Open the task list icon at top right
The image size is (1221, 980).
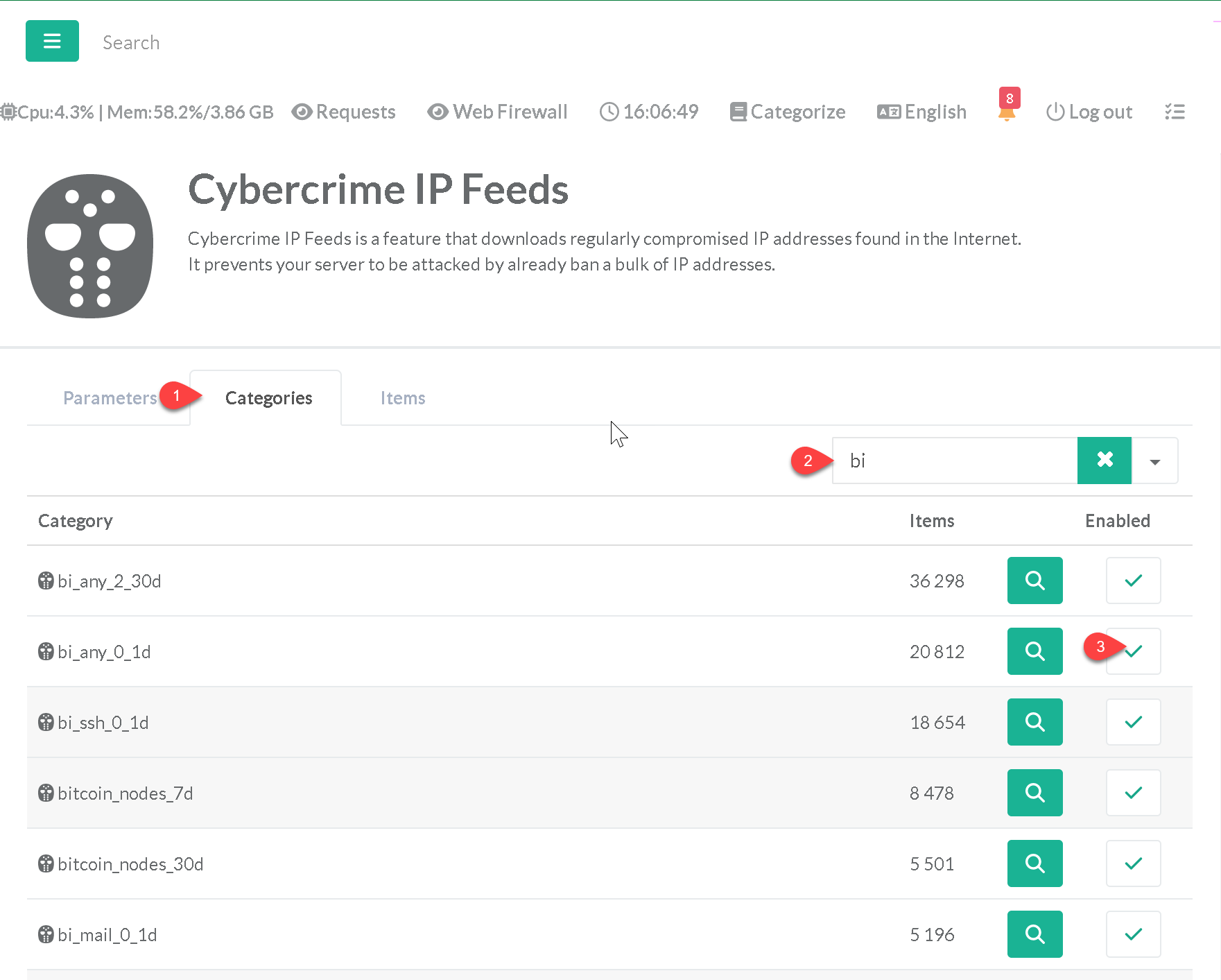tap(1175, 112)
